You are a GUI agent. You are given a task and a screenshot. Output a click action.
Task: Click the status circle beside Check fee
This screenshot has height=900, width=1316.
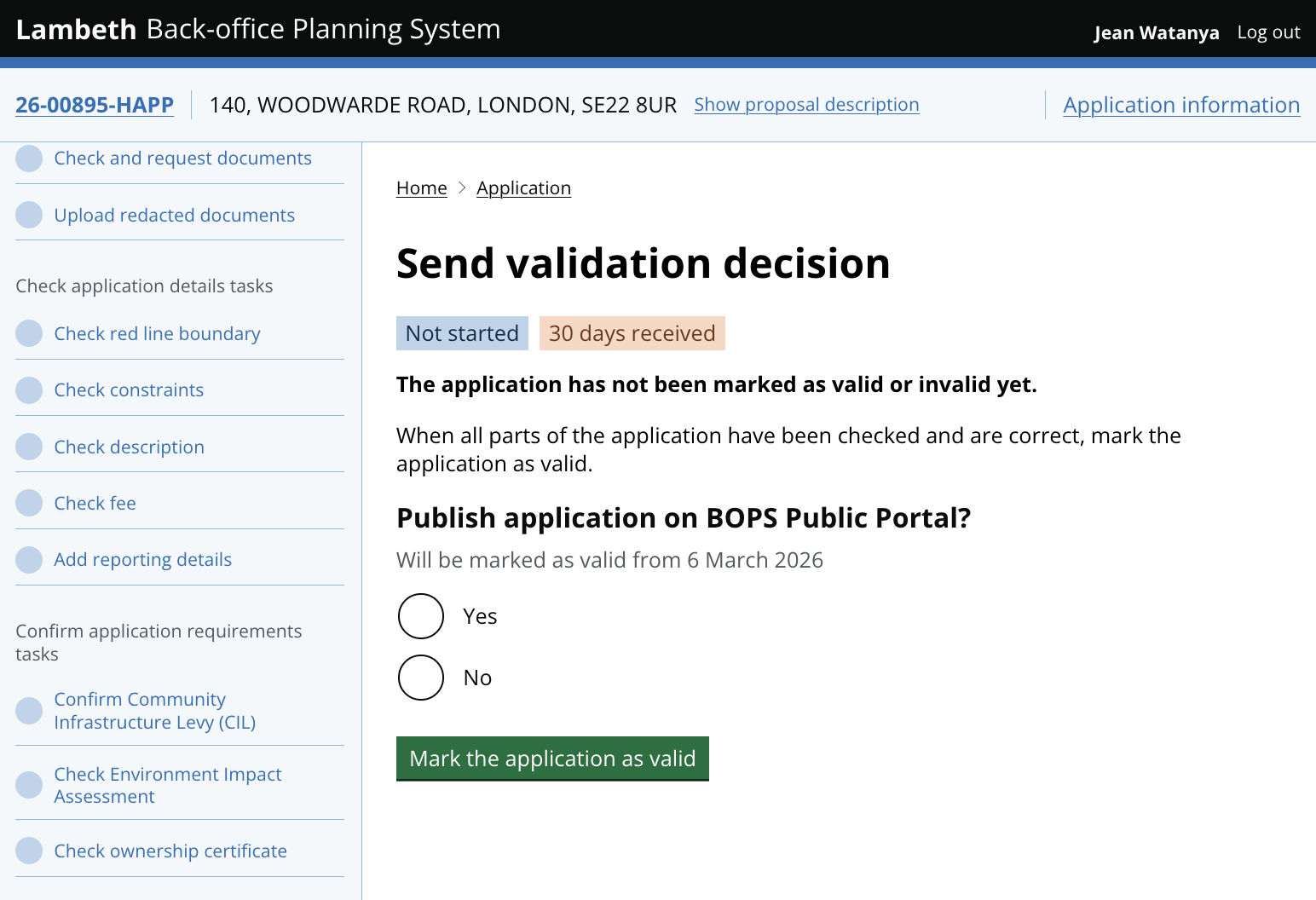tap(29, 503)
